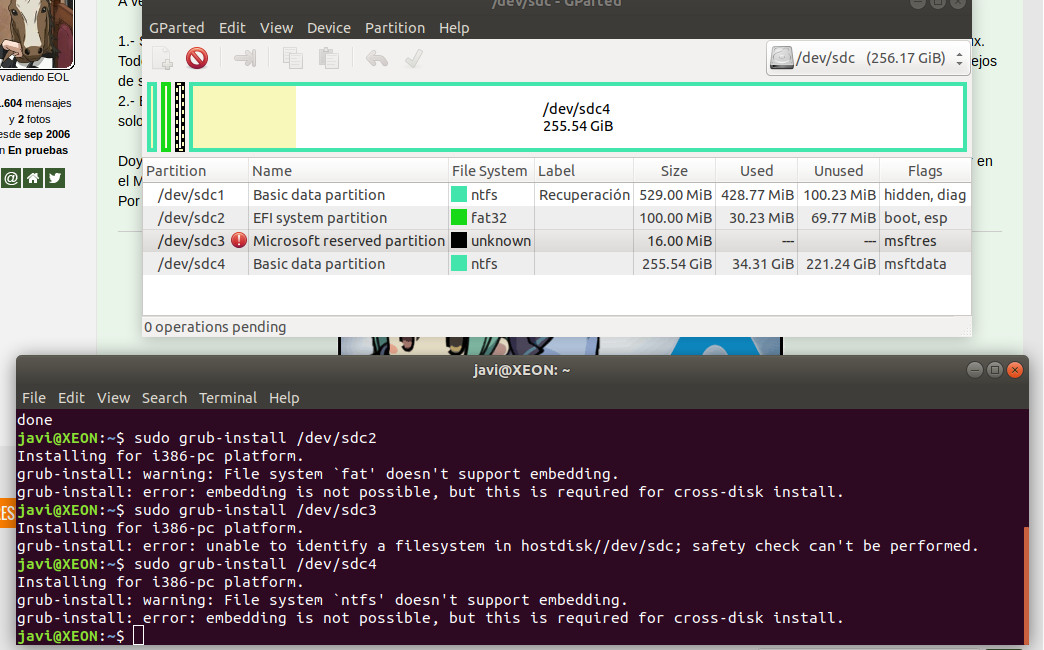Open GParted's Edit menu
Viewport: 1044px width, 650px height.
(x=232, y=28)
